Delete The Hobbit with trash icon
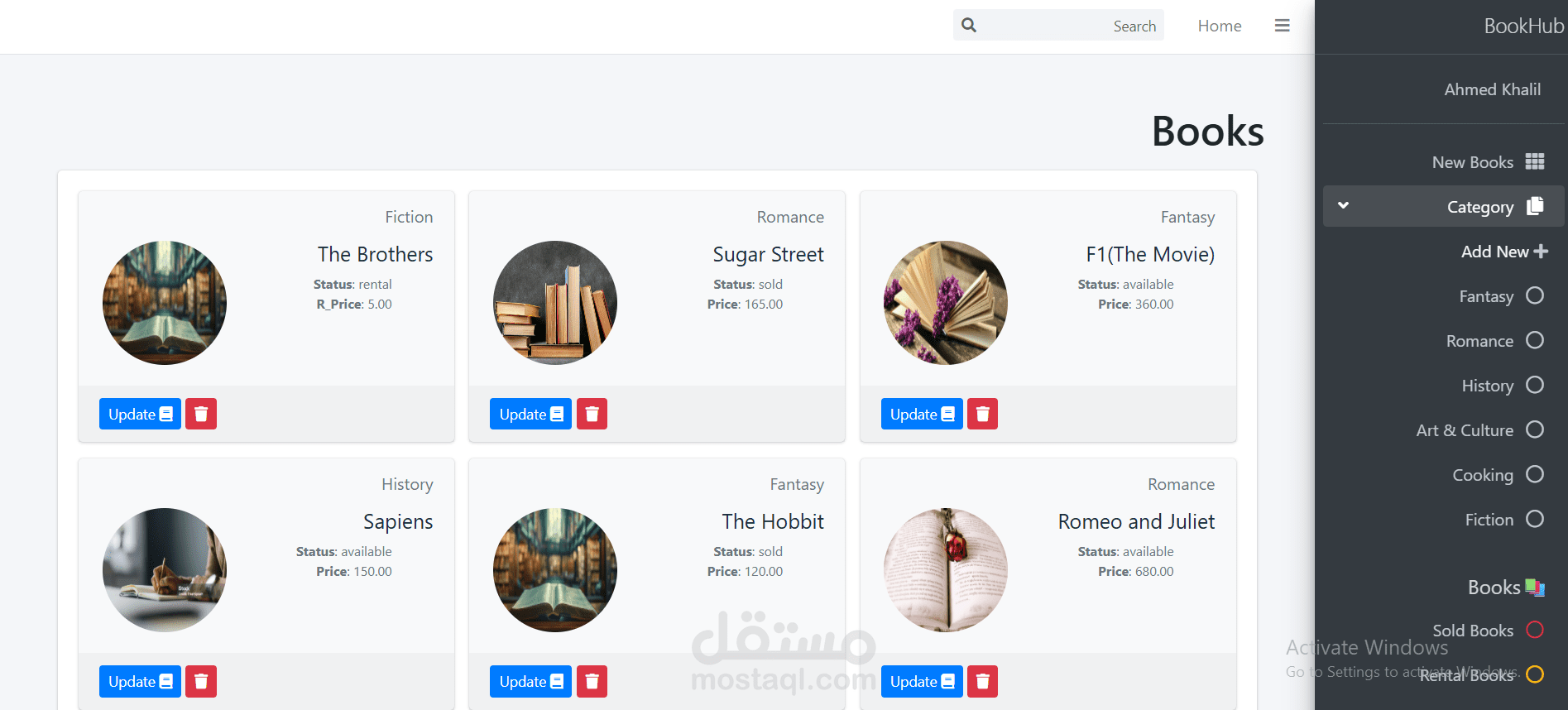Image resolution: width=1568 pixels, height=710 pixels. coord(592,681)
